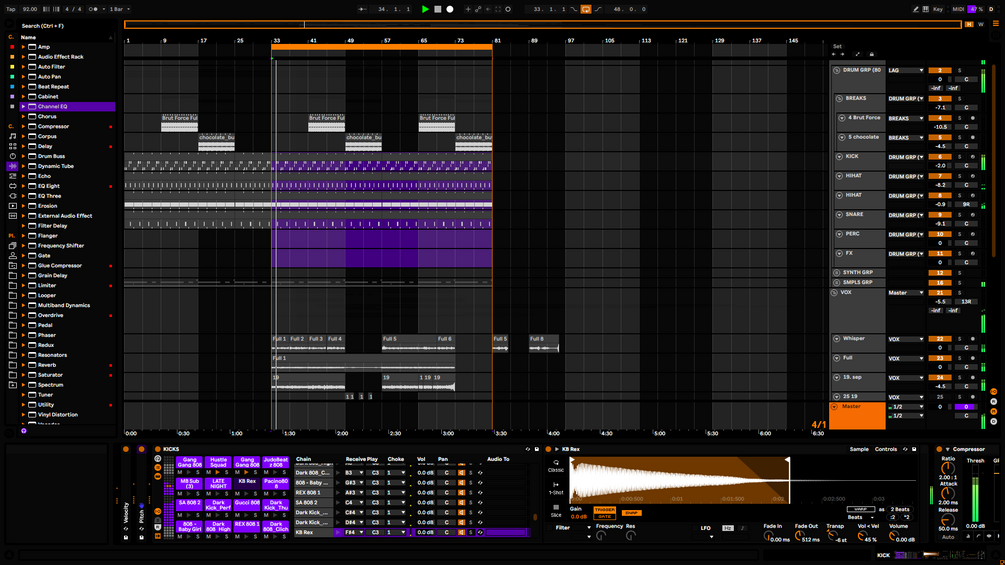Open KICK track output routing DRUM GRP

click(x=905, y=157)
